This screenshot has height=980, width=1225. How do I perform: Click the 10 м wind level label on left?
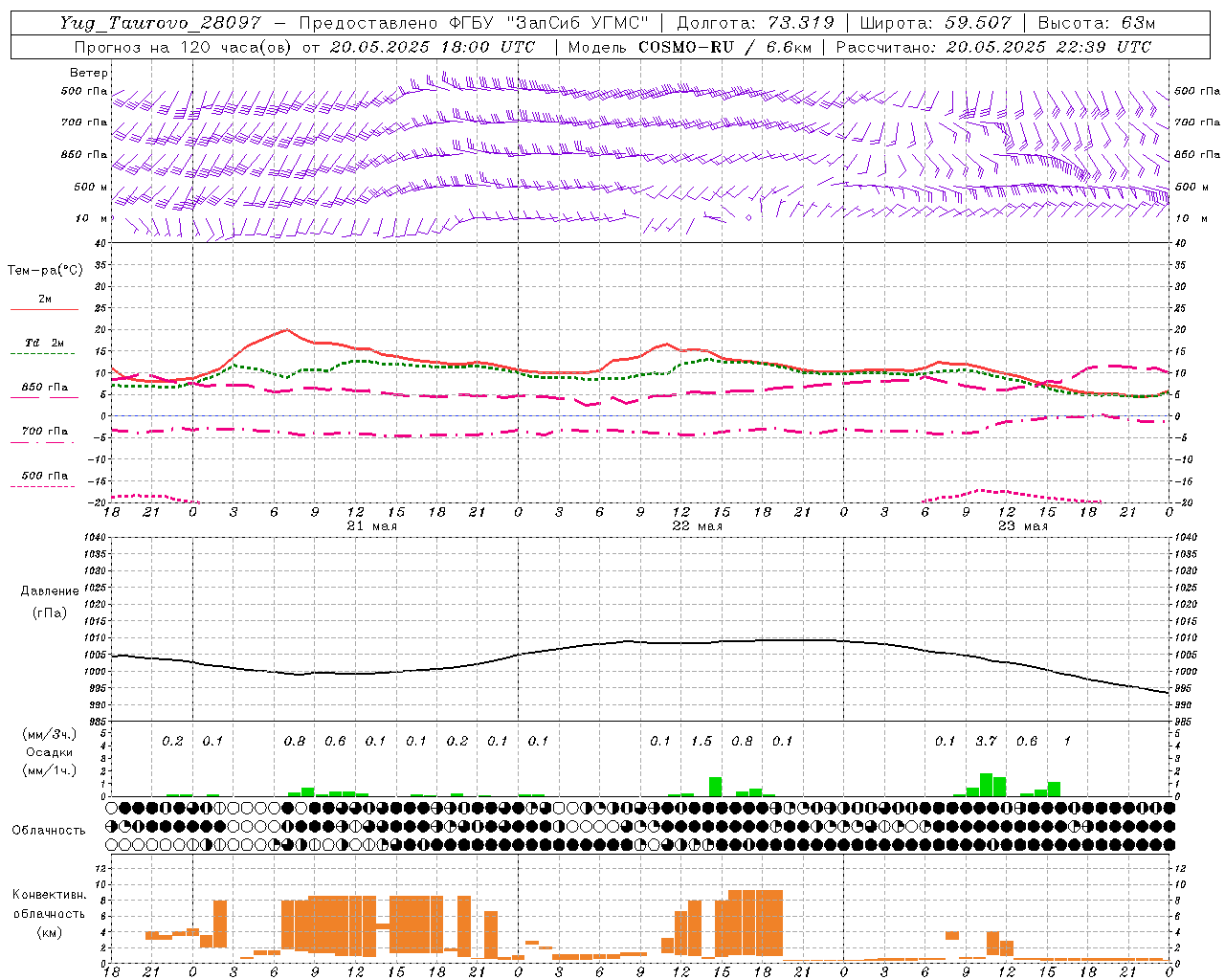point(91,218)
